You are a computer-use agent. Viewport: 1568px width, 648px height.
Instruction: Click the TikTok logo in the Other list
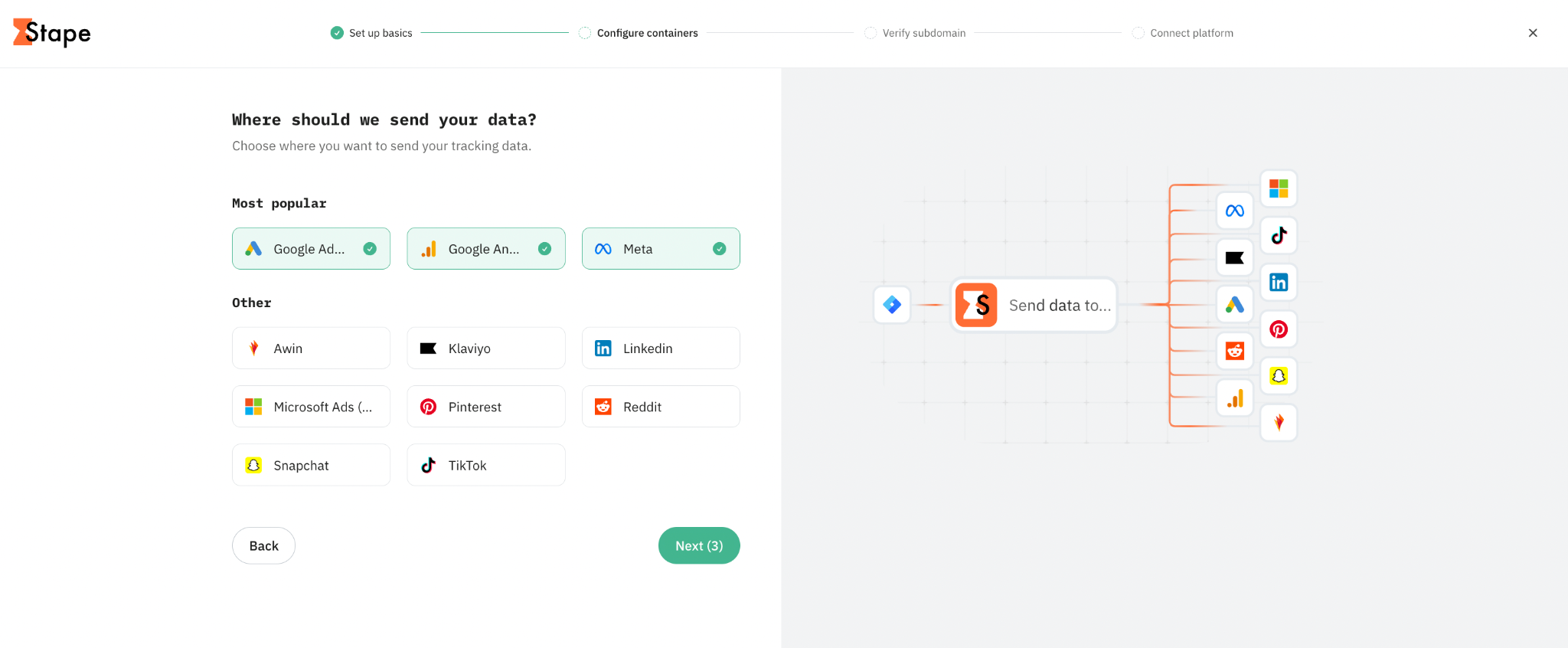pyautogui.click(x=429, y=465)
